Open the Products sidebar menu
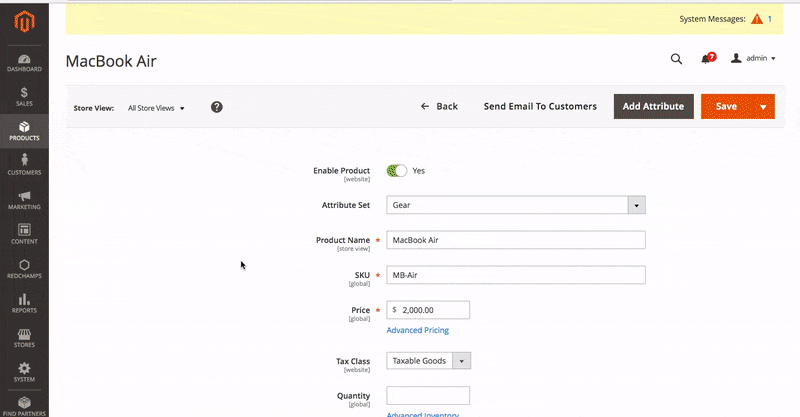Image resolution: width=800 pixels, height=417 pixels. (x=24, y=131)
